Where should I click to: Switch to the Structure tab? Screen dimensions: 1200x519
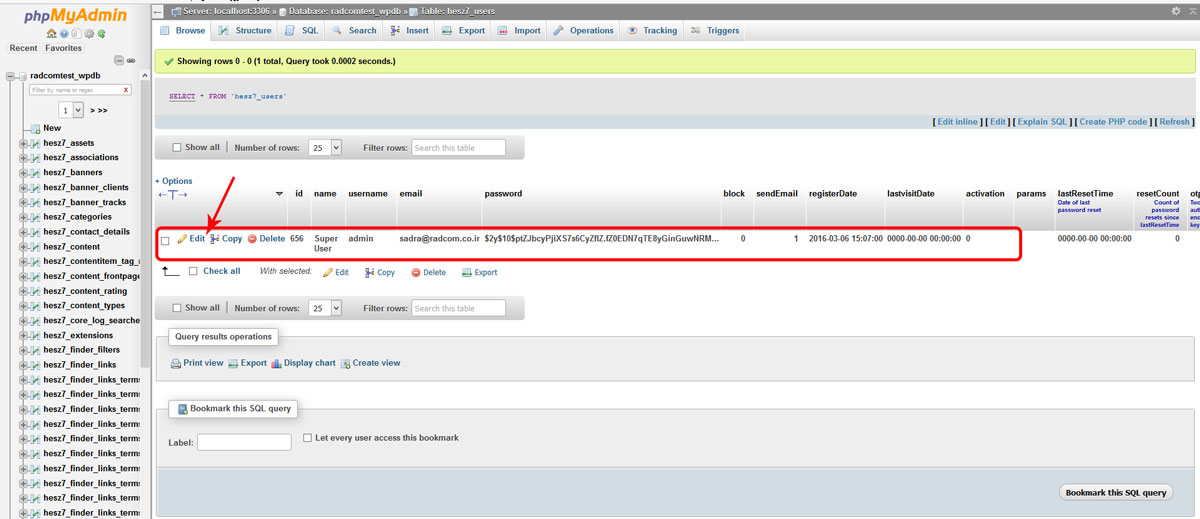[x=246, y=31]
